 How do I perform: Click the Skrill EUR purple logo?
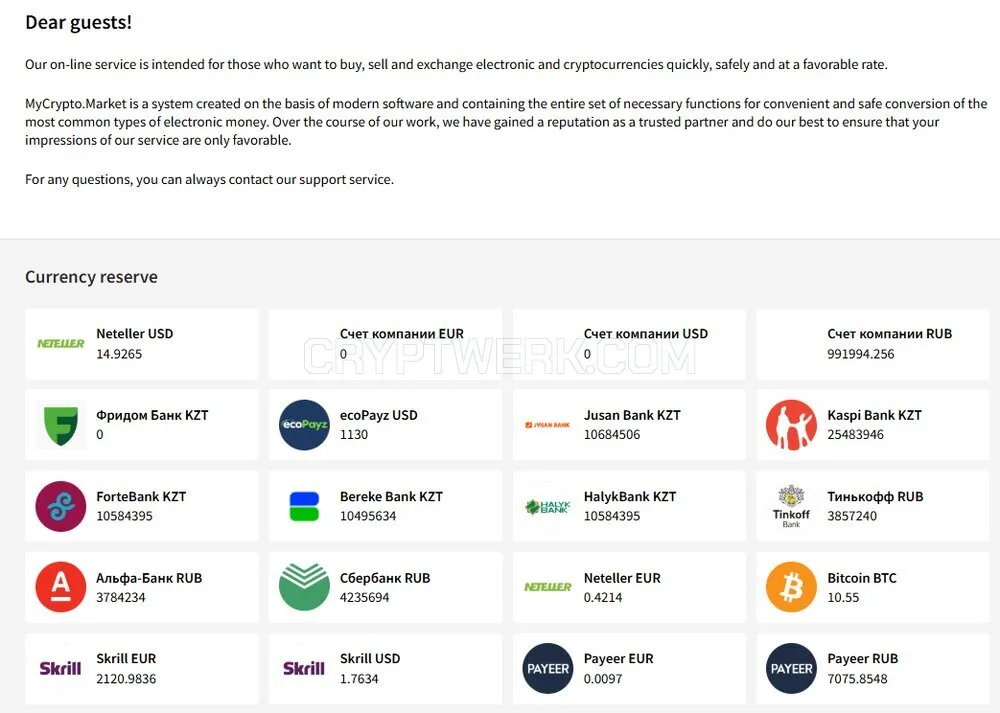[x=61, y=668]
